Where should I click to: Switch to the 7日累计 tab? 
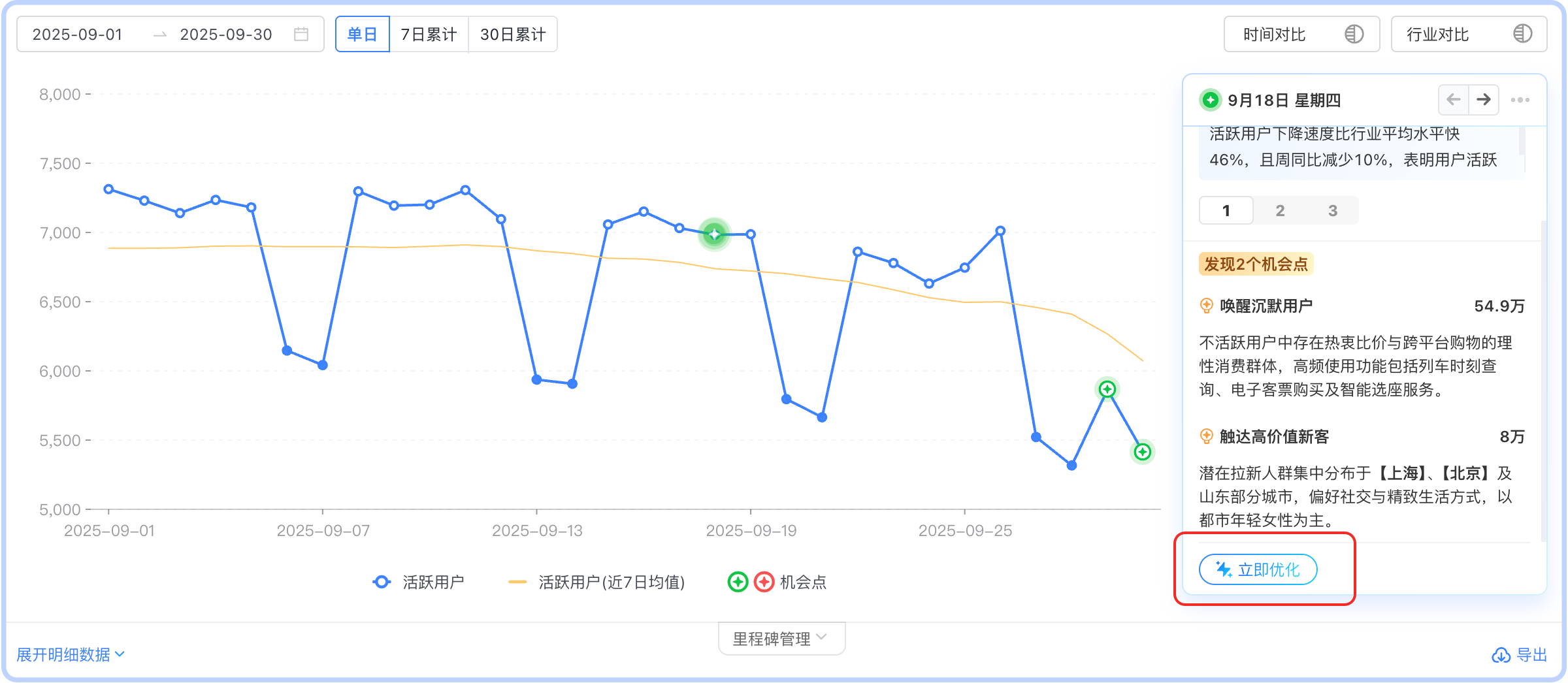click(429, 35)
